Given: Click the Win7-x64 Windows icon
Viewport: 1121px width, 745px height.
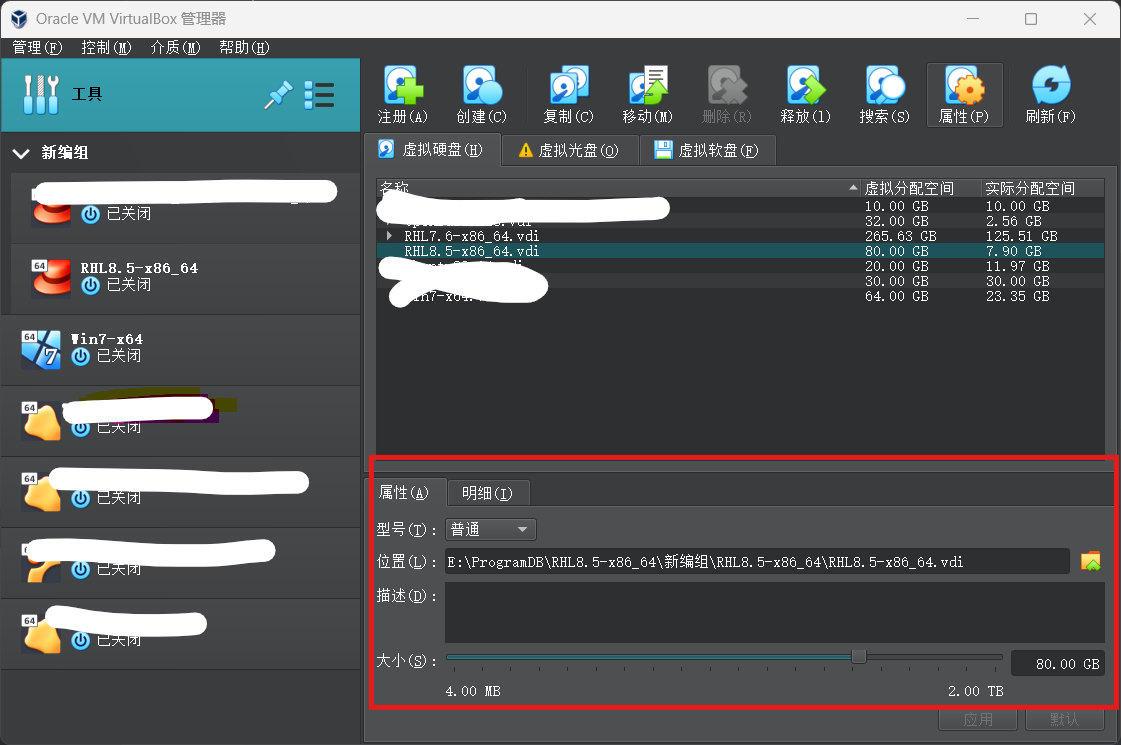Looking at the screenshot, I should click(41, 349).
